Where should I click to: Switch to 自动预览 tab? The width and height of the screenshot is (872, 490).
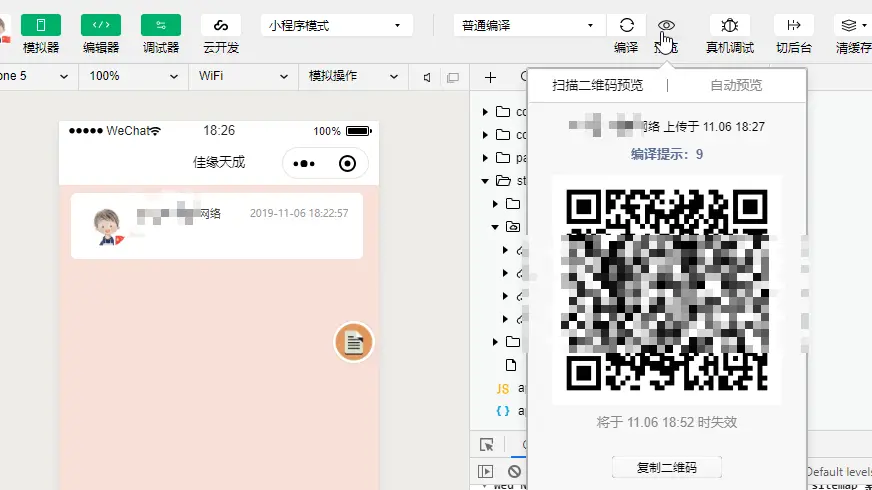tap(736, 85)
